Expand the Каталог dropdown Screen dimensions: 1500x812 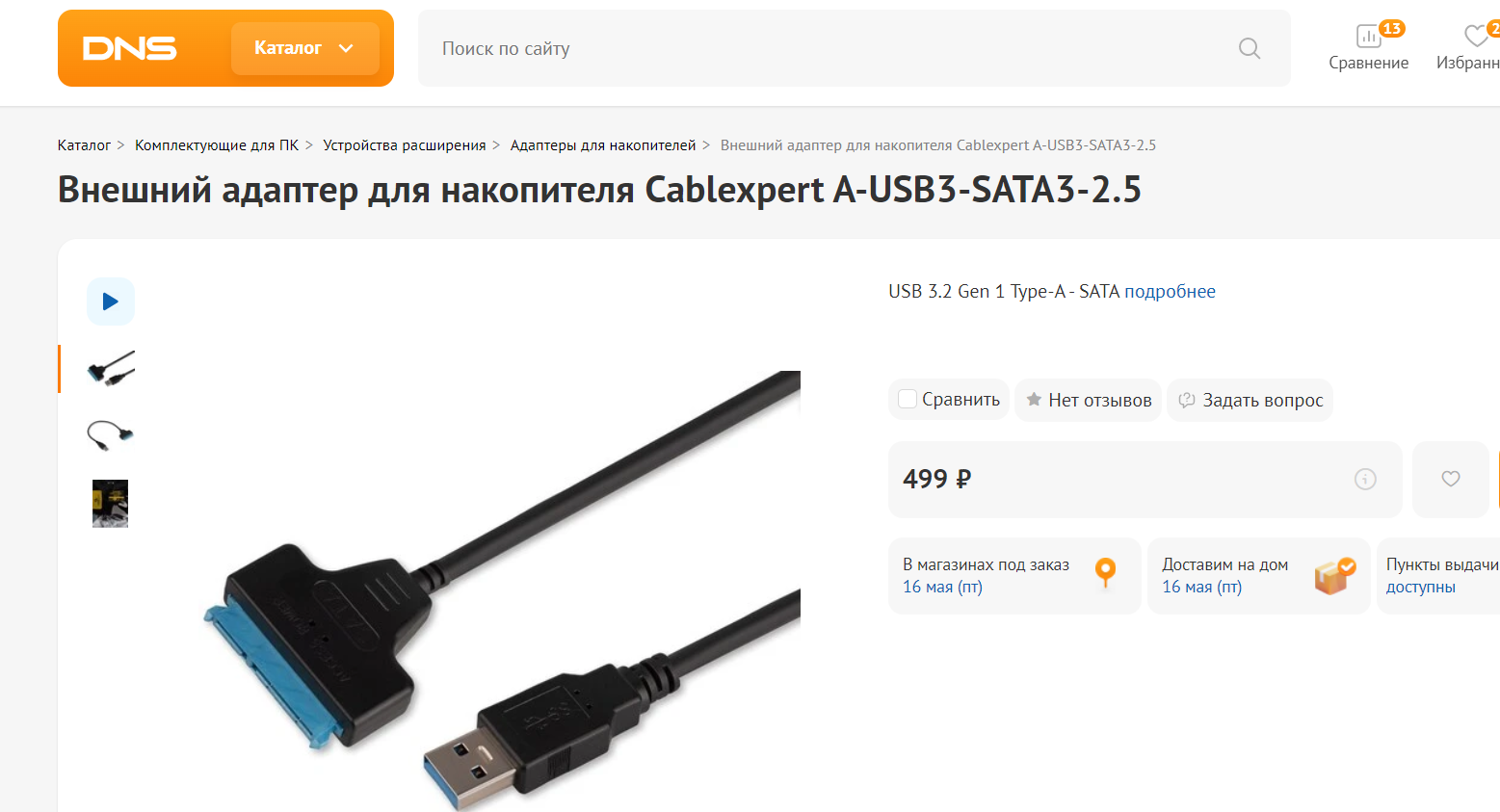pos(305,48)
